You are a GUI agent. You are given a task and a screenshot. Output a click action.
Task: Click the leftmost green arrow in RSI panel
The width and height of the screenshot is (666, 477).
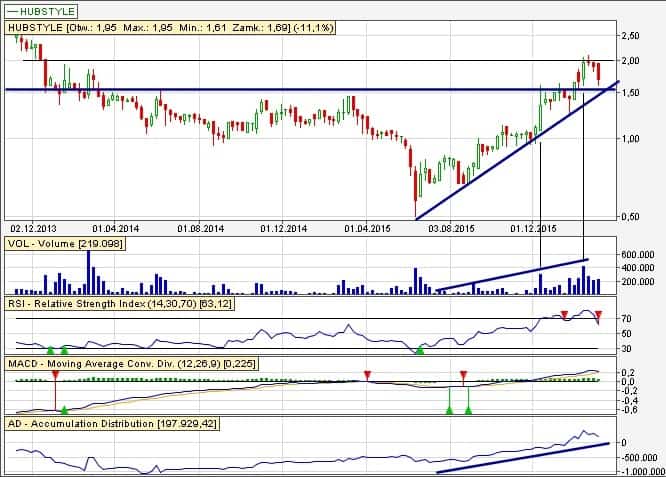pyautogui.click(x=48, y=351)
